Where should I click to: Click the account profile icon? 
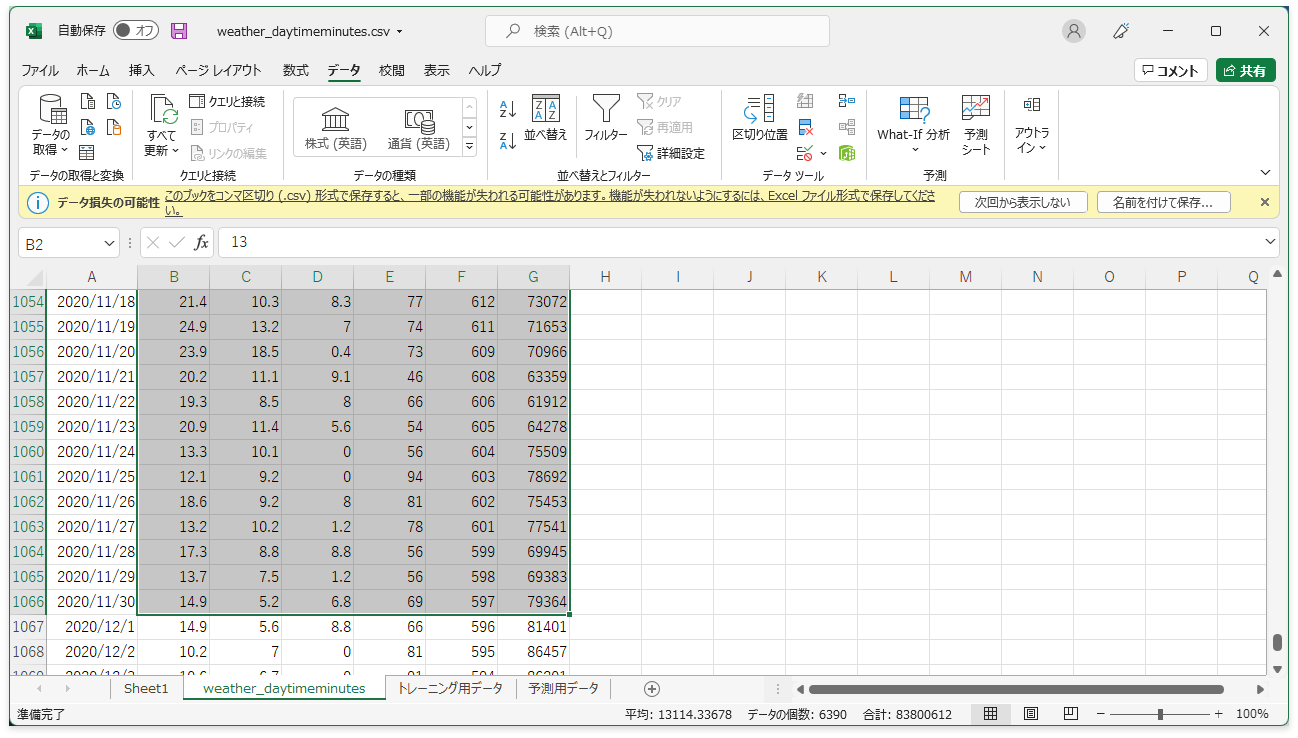(1074, 31)
